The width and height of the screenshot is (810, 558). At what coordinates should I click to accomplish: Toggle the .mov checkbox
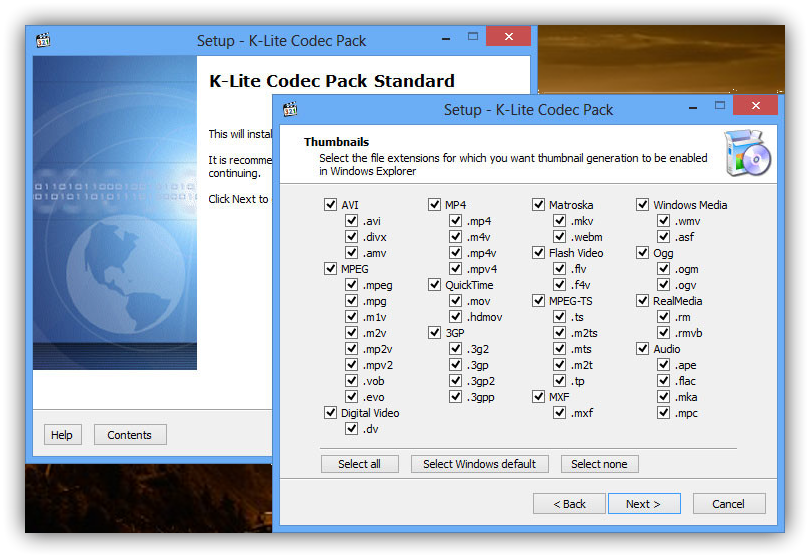click(455, 301)
